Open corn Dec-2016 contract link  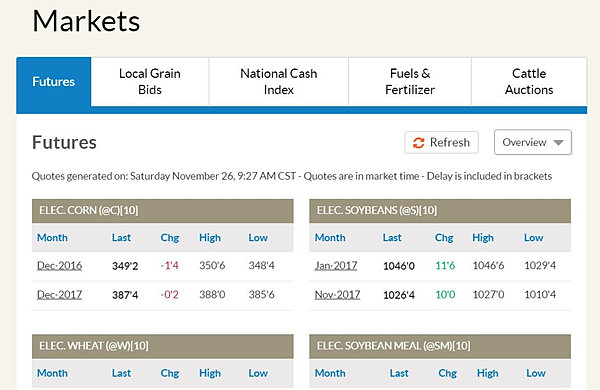click(59, 266)
